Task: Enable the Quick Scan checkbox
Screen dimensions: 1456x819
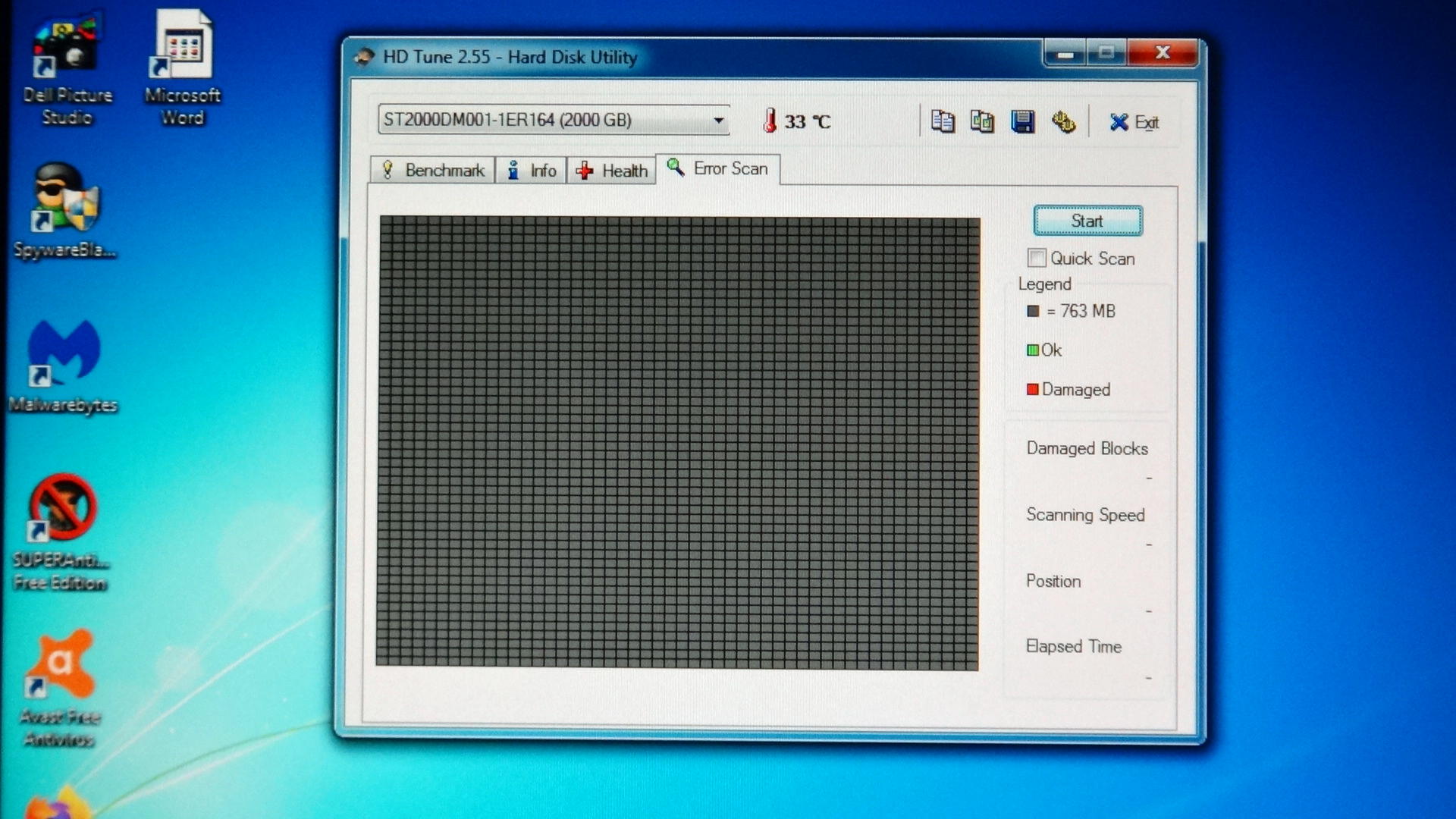Action: point(1037,258)
